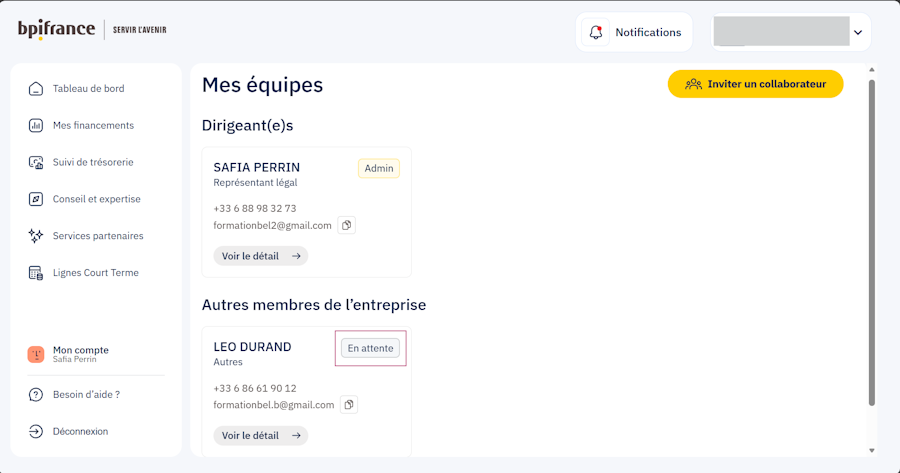Click the Mon compte avatar icon
Screen dimensions: 900x473
(36, 354)
